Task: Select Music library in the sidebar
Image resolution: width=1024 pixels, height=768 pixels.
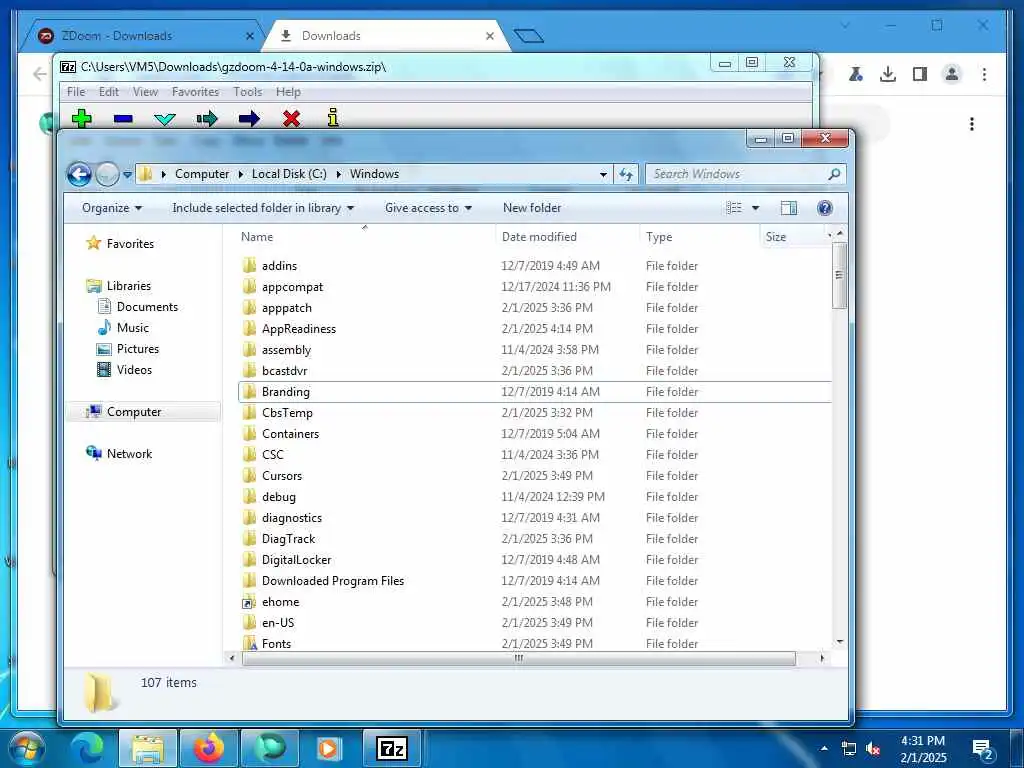Action: click(x=133, y=328)
